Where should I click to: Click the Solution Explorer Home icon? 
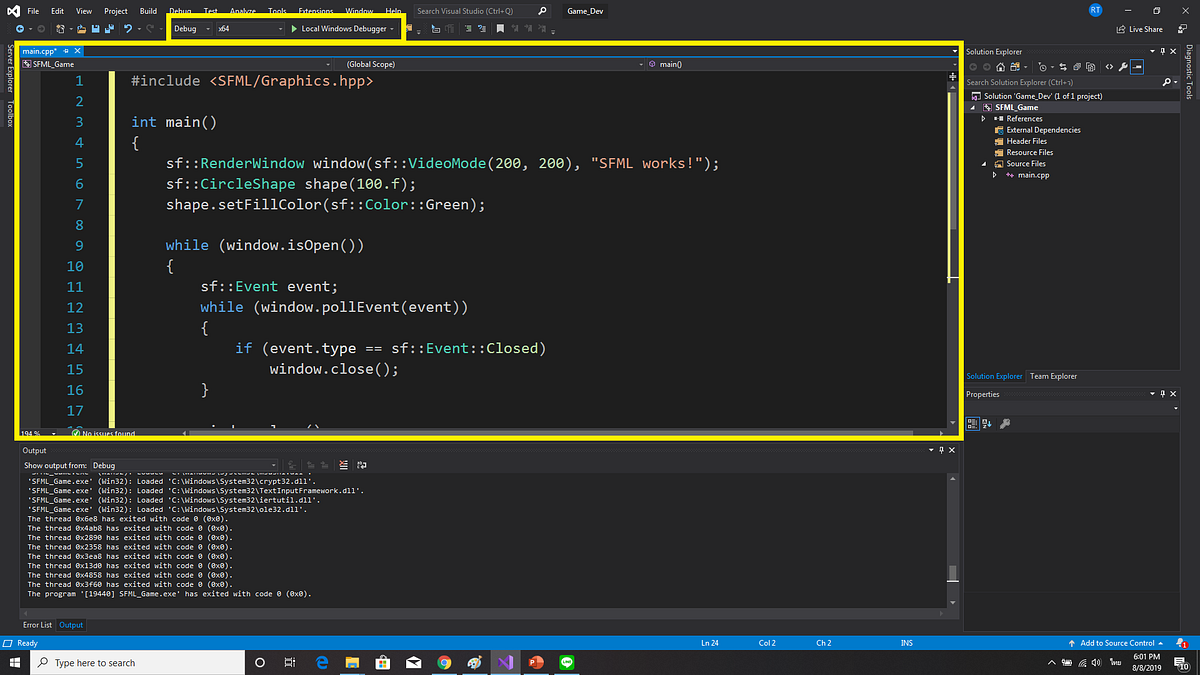click(1000, 67)
